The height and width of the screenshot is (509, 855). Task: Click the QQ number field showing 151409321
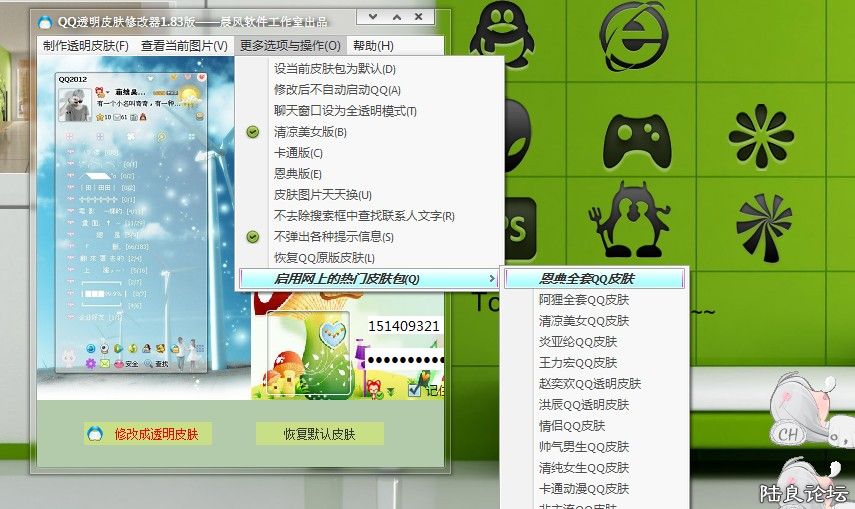404,326
